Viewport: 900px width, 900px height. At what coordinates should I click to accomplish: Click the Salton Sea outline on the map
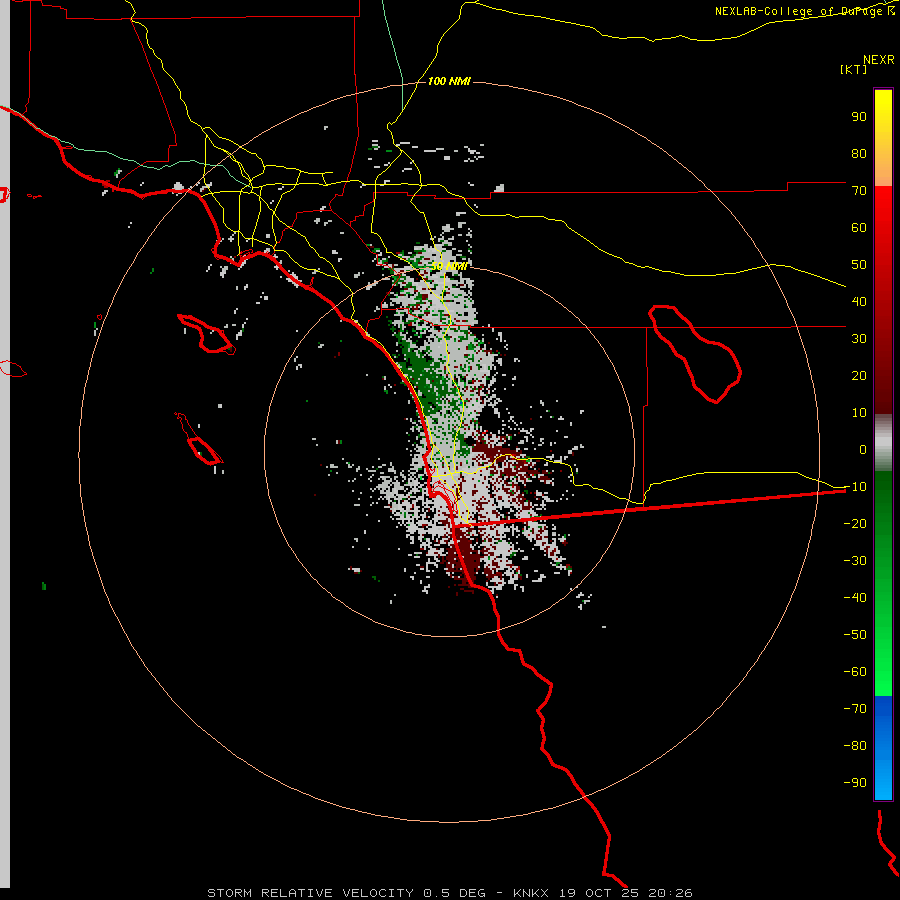[695, 353]
